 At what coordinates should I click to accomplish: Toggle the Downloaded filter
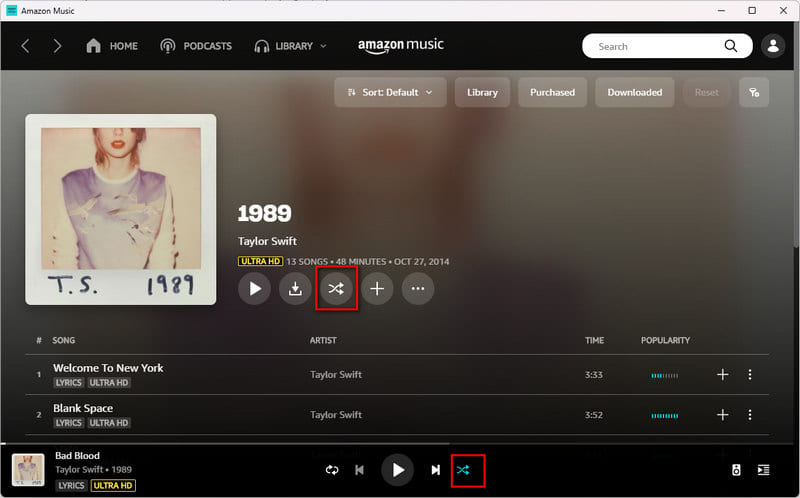[x=635, y=92]
